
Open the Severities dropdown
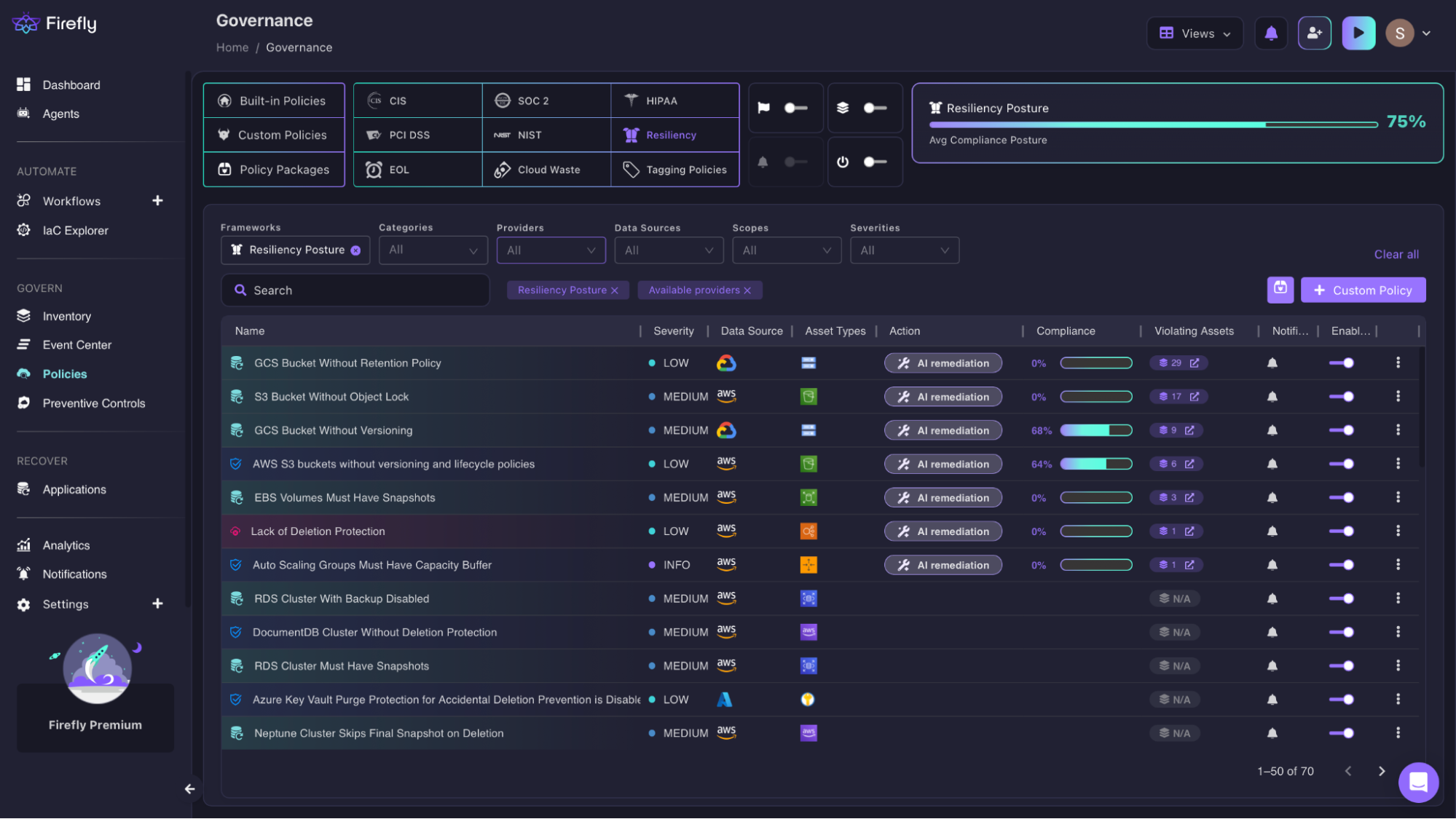click(x=905, y=250)
